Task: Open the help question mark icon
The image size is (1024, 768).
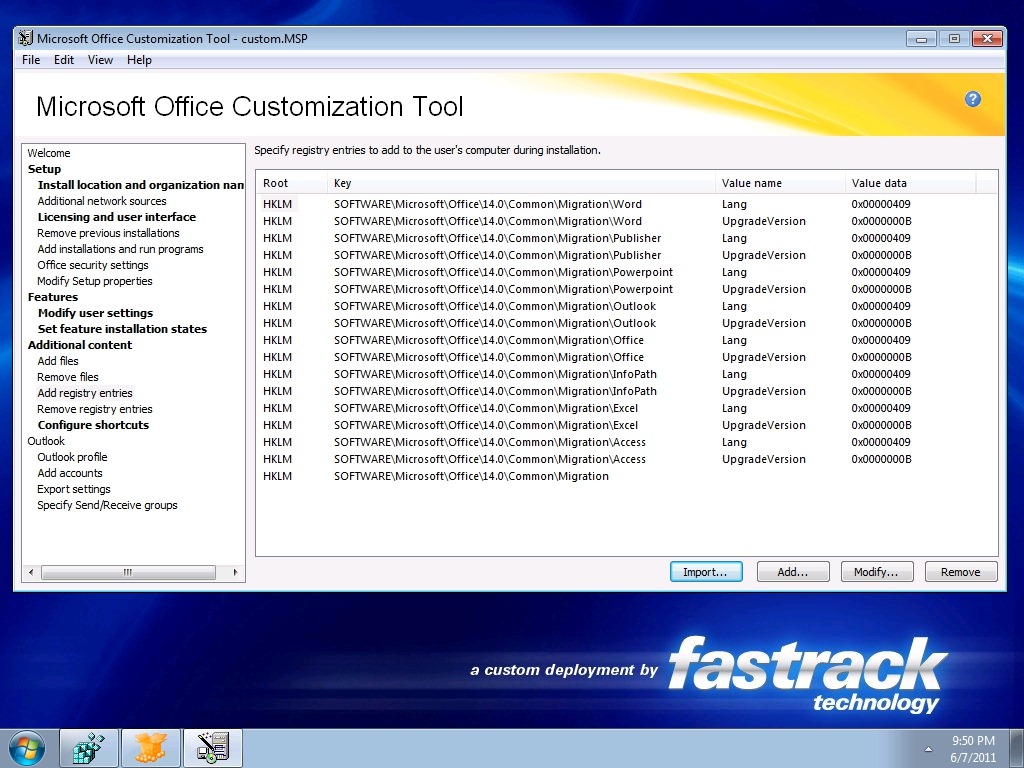Action: click(972, 99)
